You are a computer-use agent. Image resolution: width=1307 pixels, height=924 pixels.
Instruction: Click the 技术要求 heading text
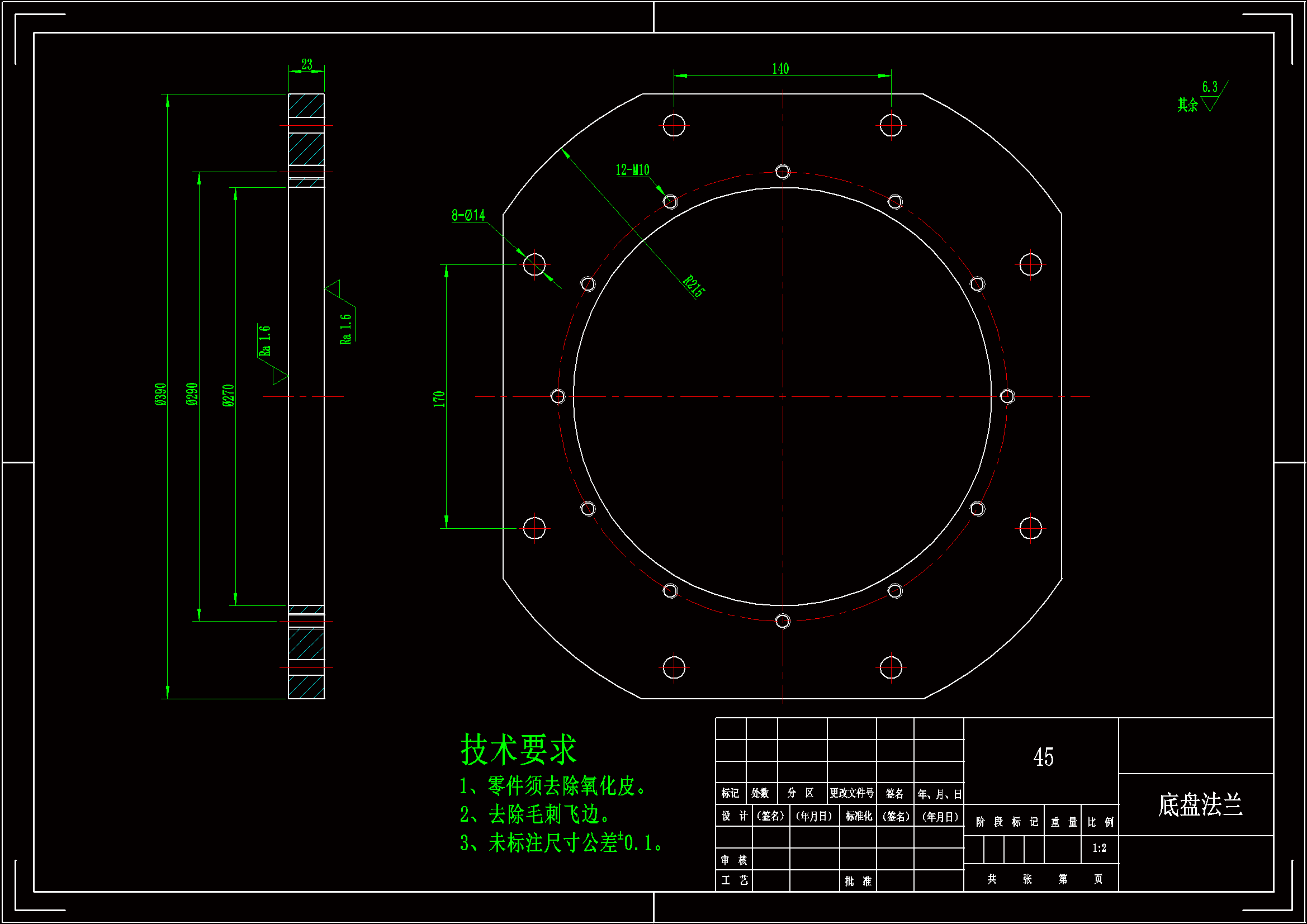point(518,749)
